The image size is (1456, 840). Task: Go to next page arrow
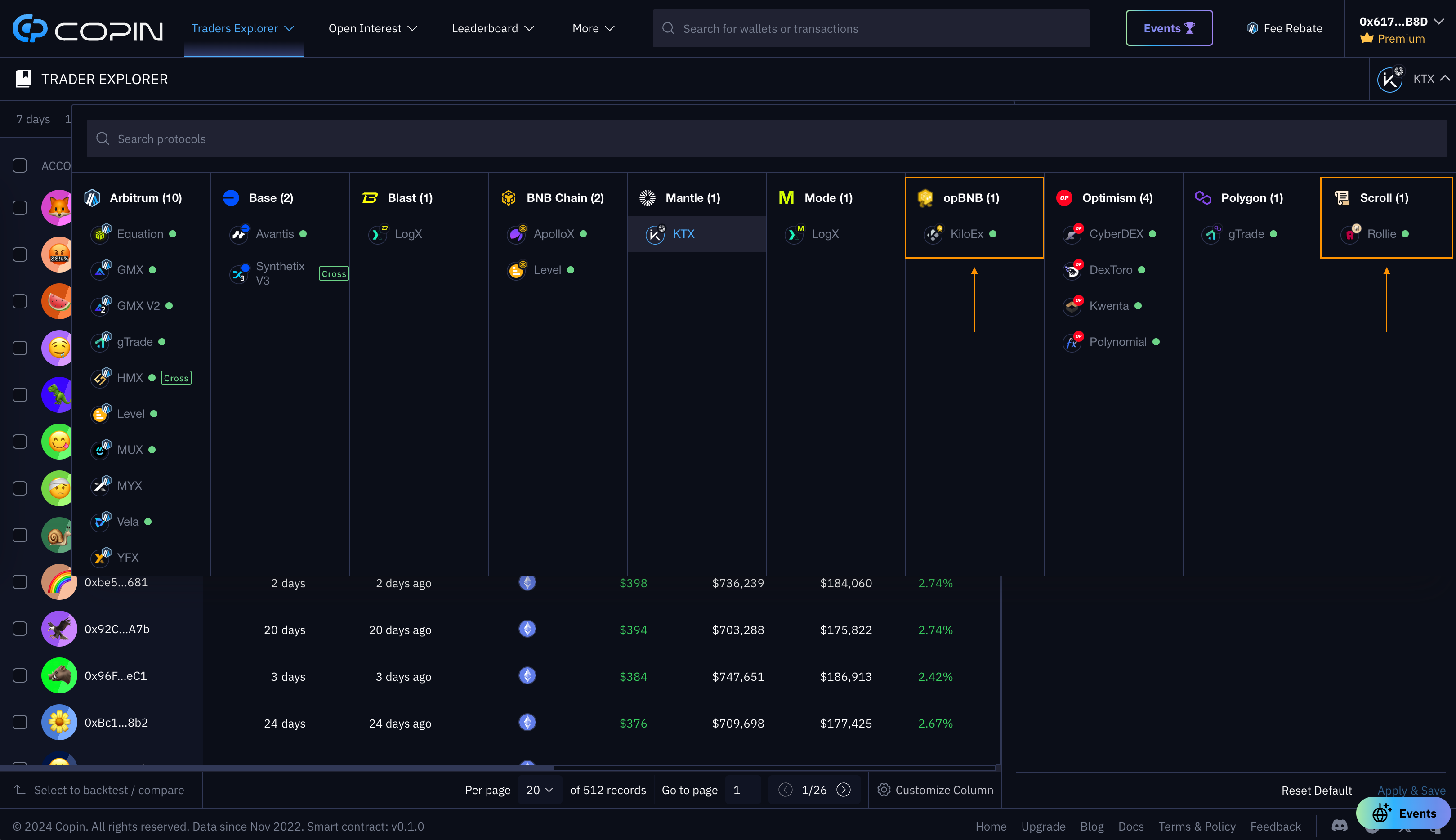(844, 790)
